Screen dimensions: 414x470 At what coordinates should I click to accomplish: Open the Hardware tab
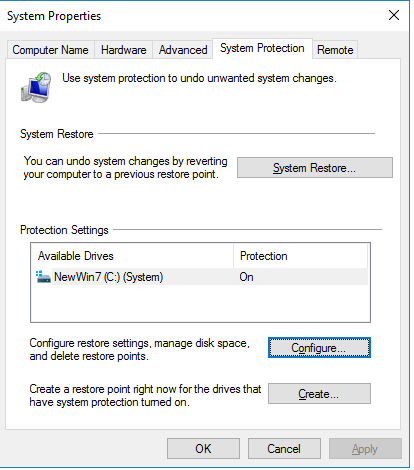pos(124,50)
